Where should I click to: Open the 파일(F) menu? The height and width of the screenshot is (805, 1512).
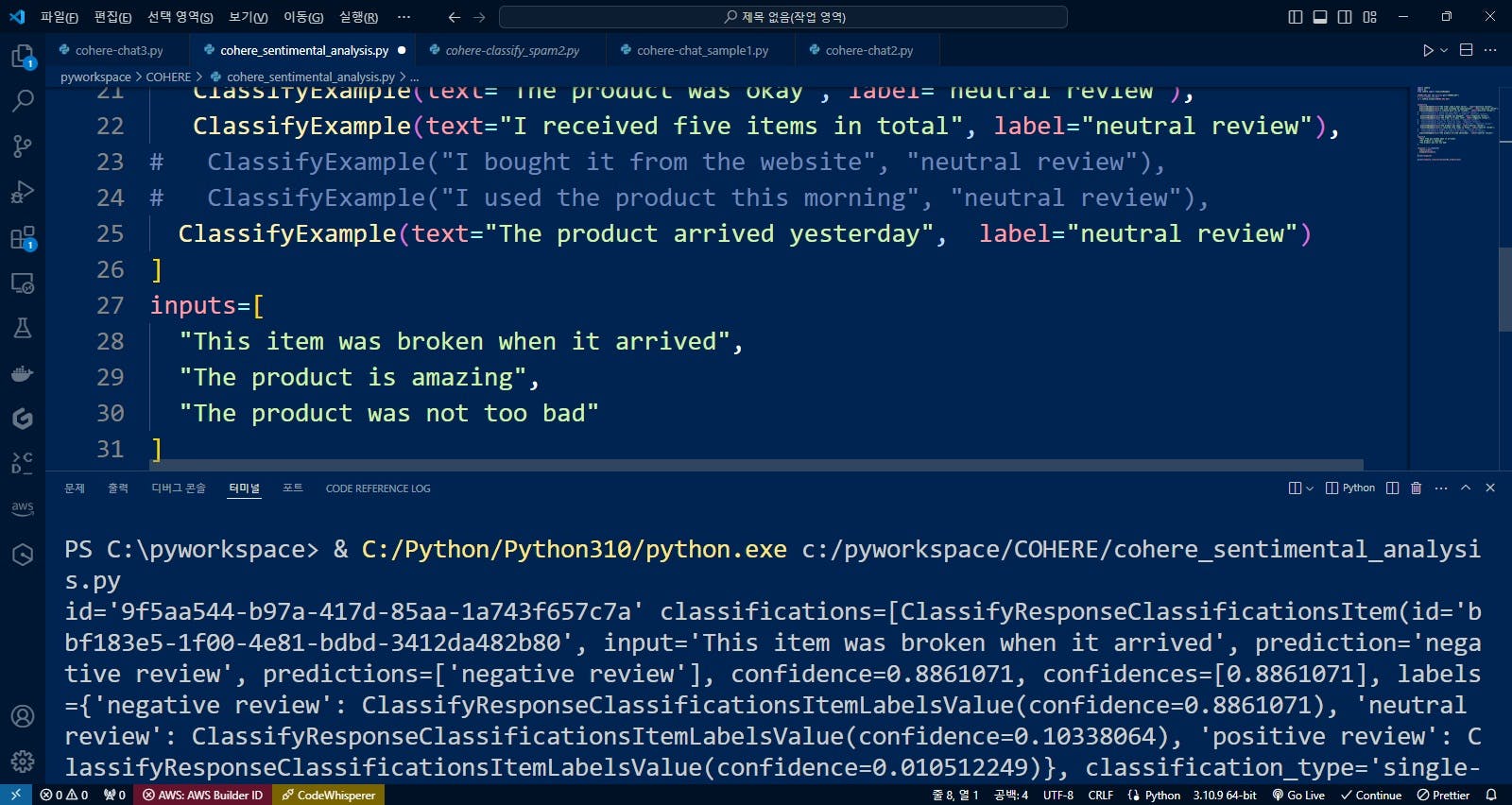(59, 17)
